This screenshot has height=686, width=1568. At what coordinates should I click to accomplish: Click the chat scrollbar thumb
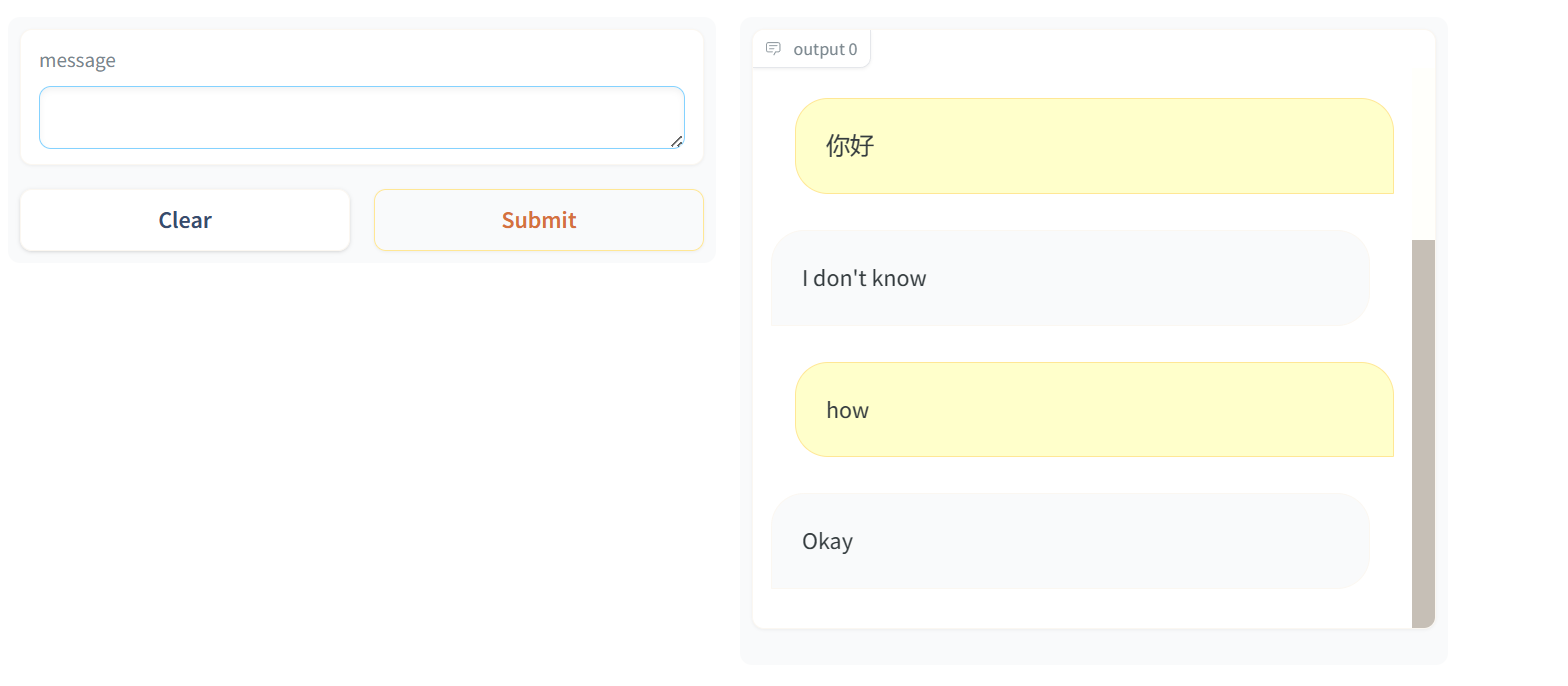[1423, 434]
